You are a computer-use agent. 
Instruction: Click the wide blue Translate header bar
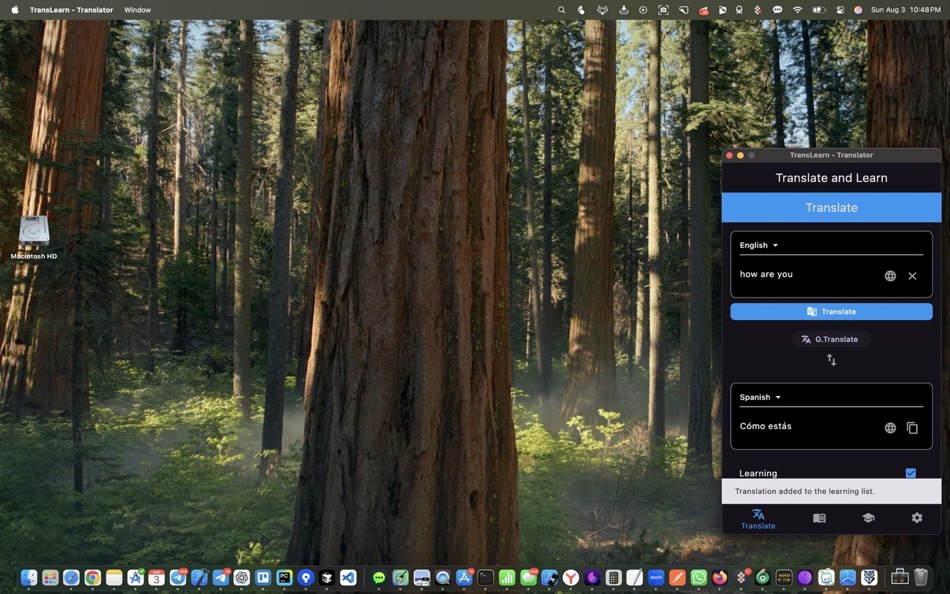click(x=831, y=207)
